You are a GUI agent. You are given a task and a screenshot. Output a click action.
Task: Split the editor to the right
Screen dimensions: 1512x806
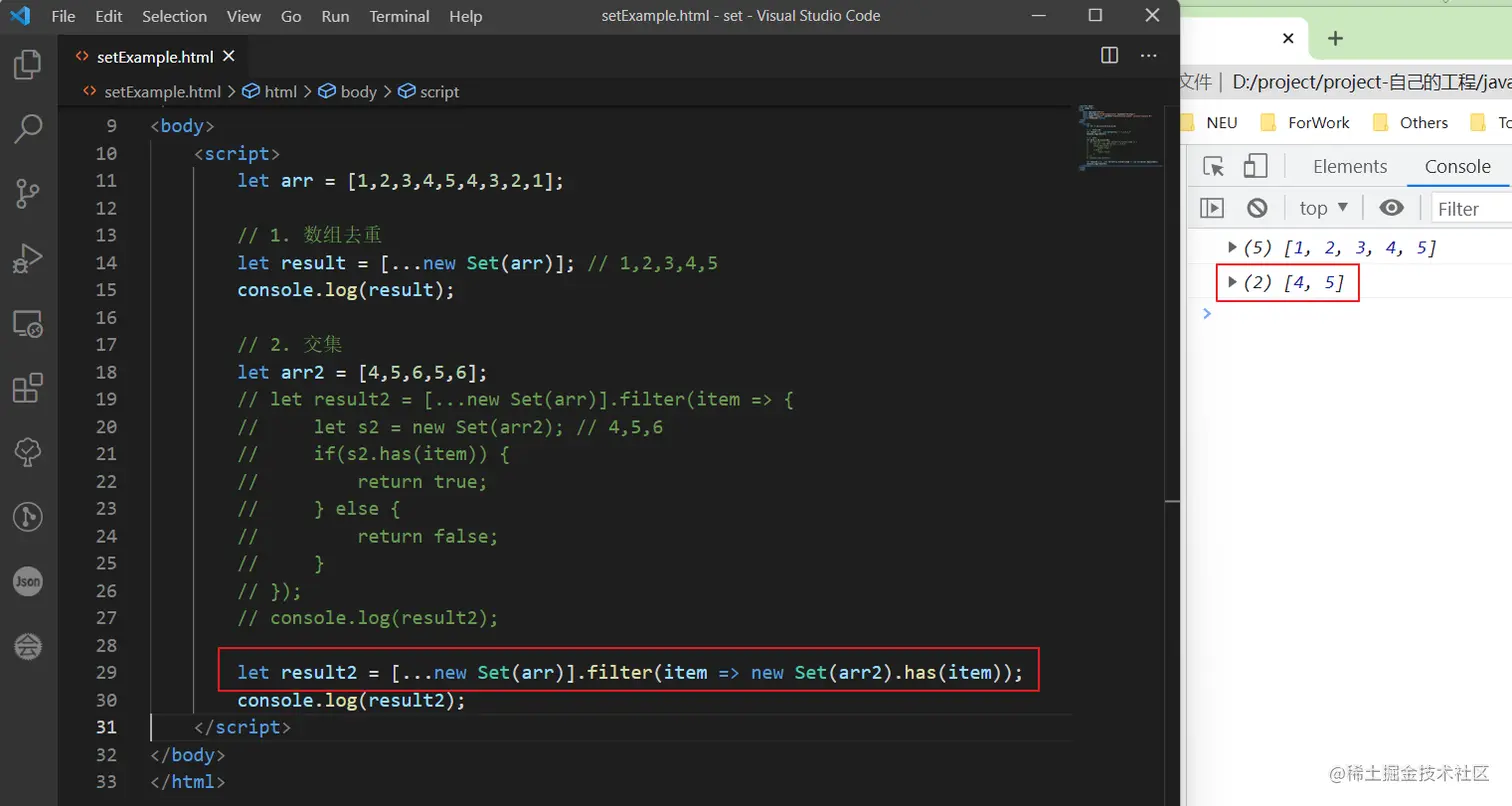(x=1109, y=55)
